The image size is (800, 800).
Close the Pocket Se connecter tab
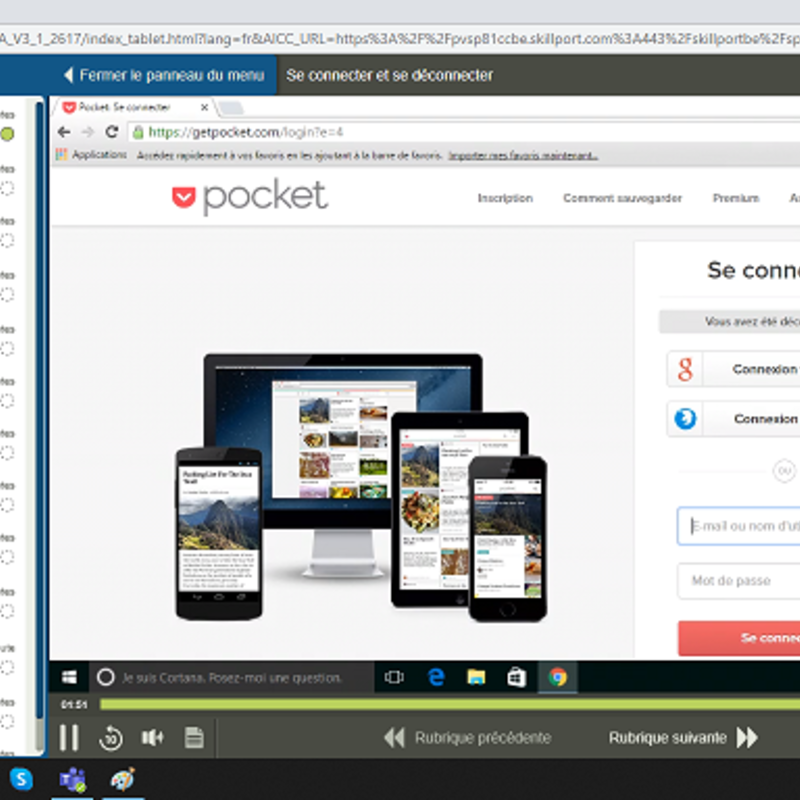[x=204, y=107]
